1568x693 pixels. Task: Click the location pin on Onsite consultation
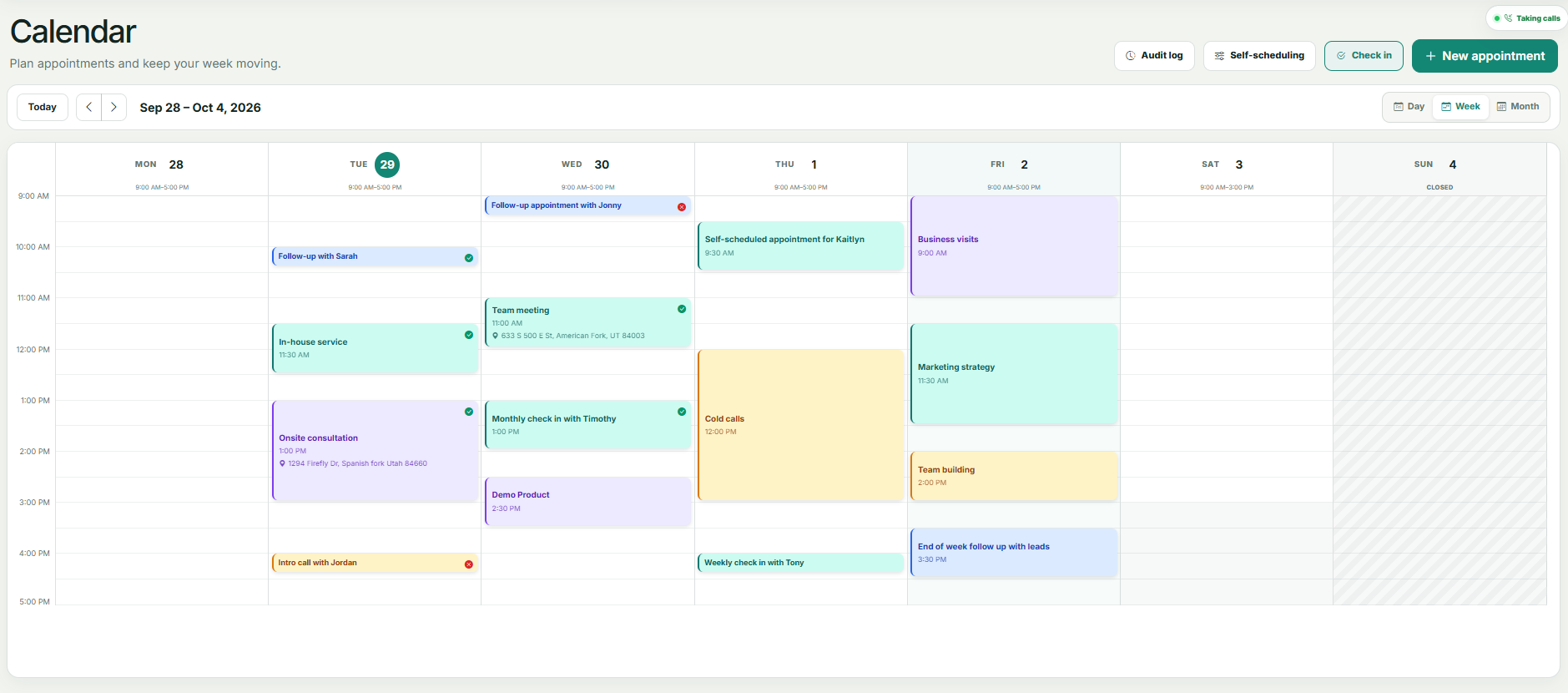pos(283,463)
